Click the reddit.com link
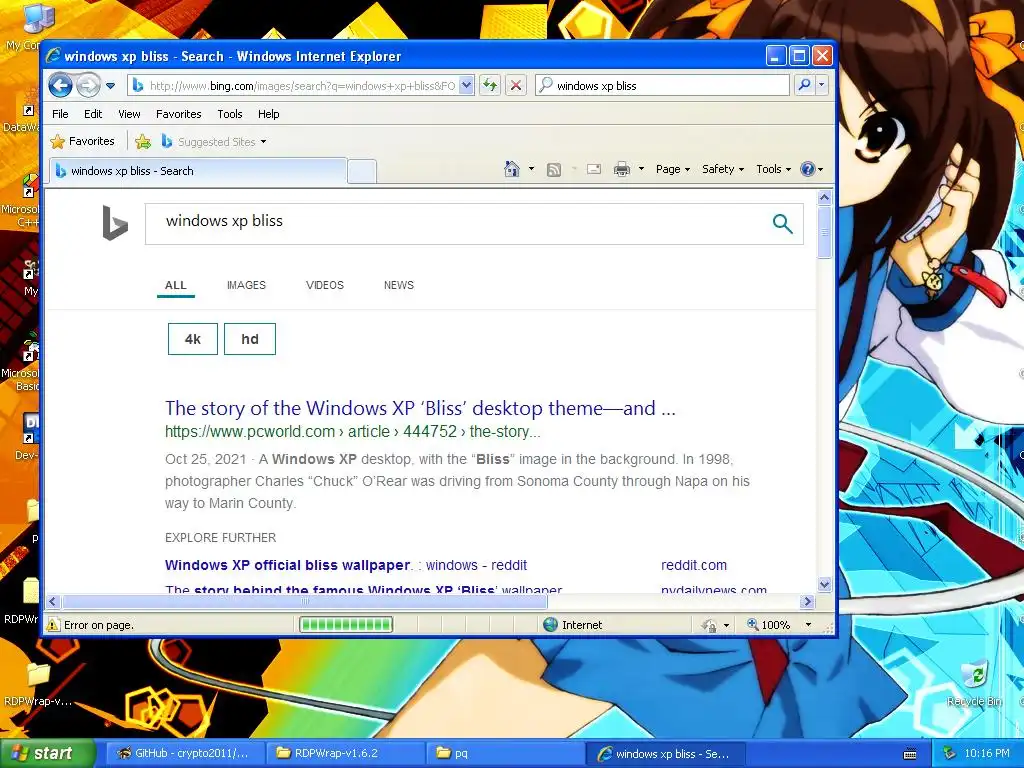The image size is (1024, 768). click(694, 565)
